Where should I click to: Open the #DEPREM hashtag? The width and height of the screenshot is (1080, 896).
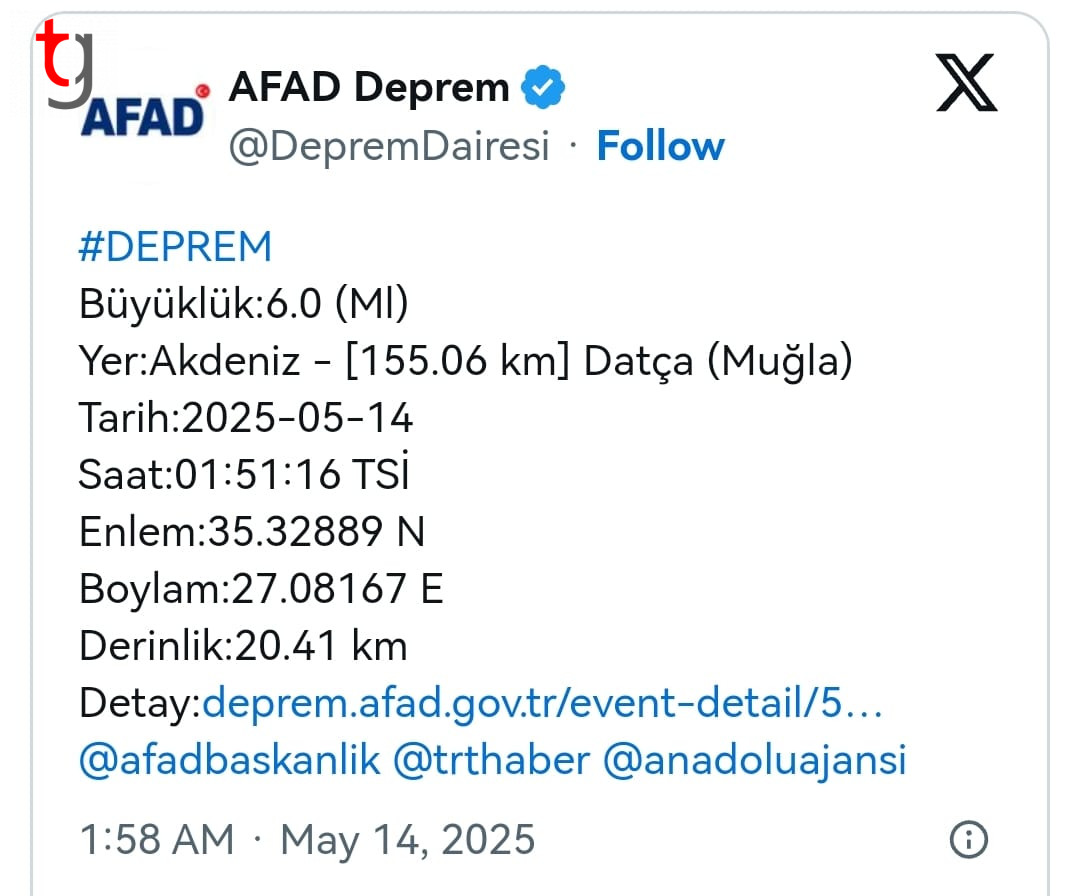[x=176, y=247]
